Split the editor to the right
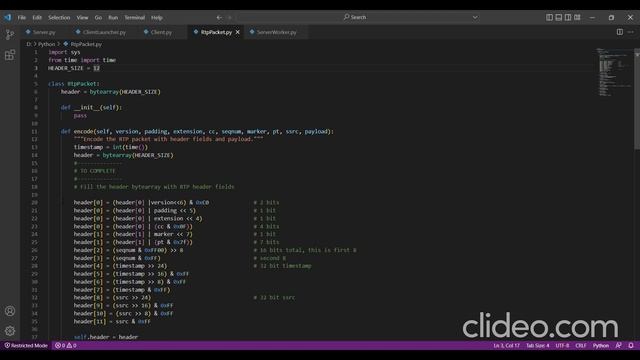This screenshot has height=360, width=640. [x=620, y=32]
